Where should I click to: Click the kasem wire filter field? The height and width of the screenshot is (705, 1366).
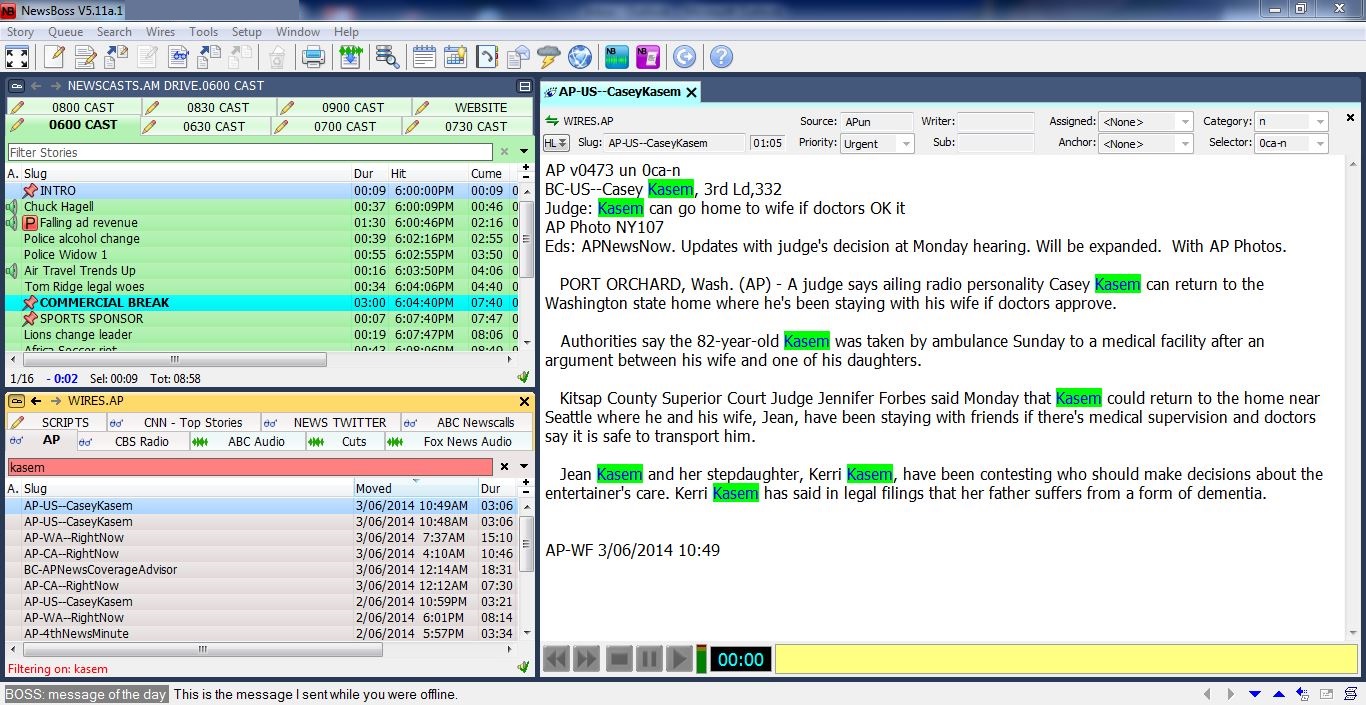point(250,467)
